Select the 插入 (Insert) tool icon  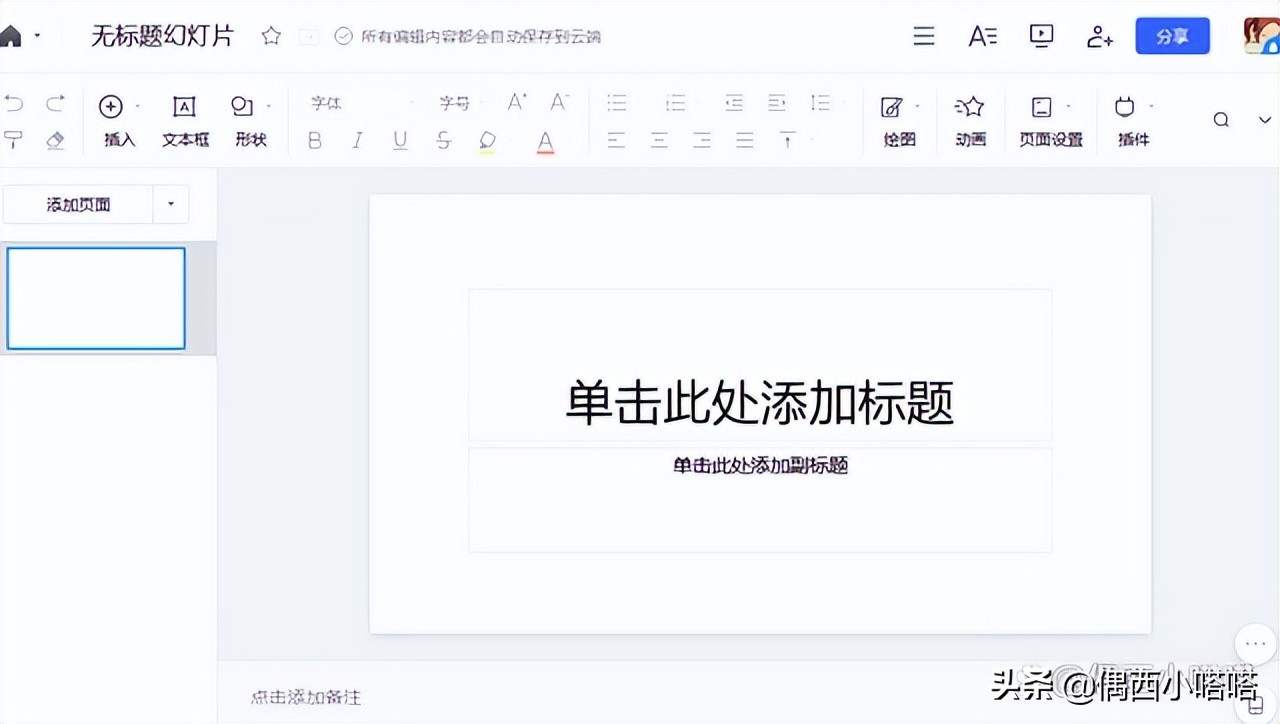click(112, 106)
